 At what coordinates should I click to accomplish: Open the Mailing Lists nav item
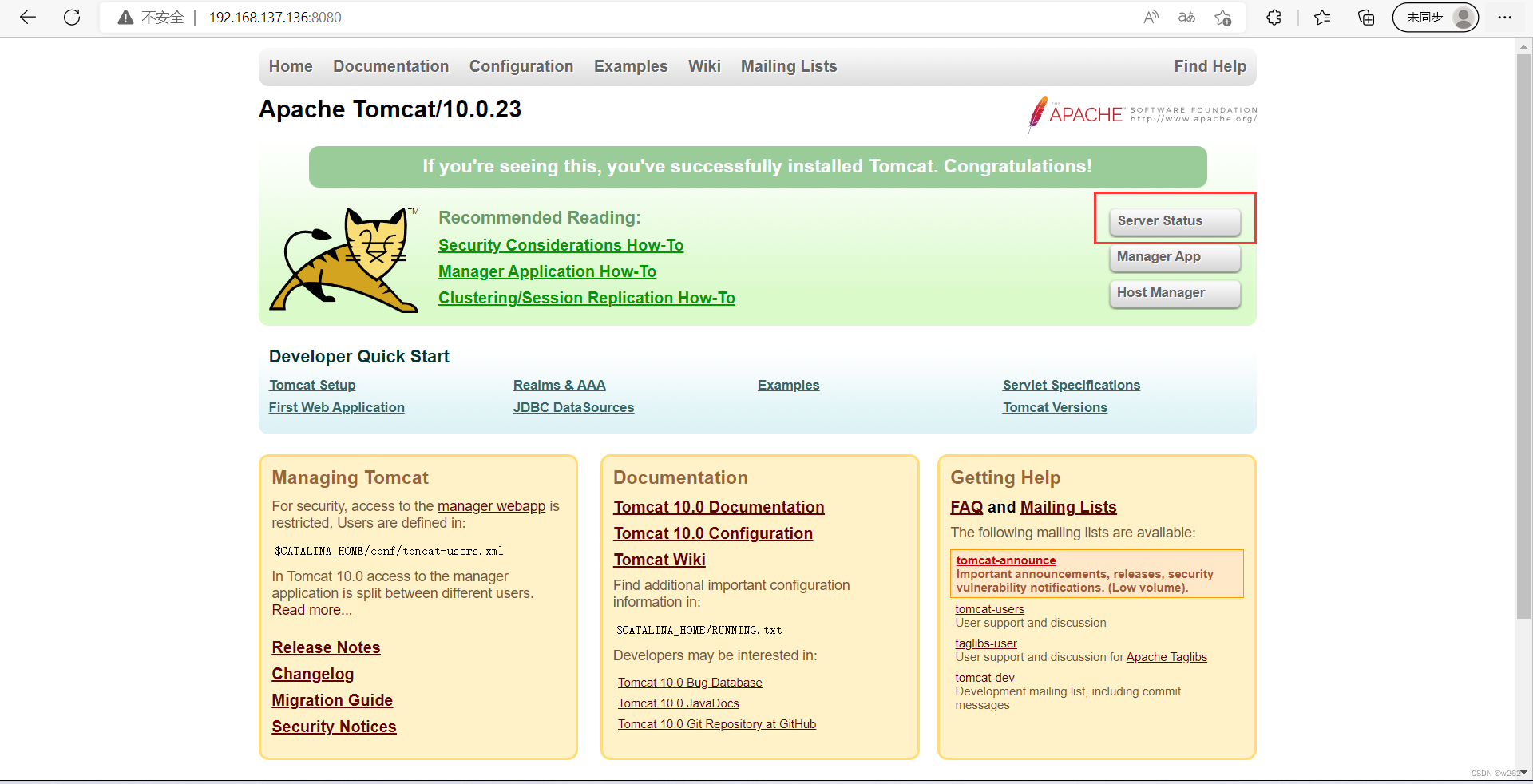789,66
